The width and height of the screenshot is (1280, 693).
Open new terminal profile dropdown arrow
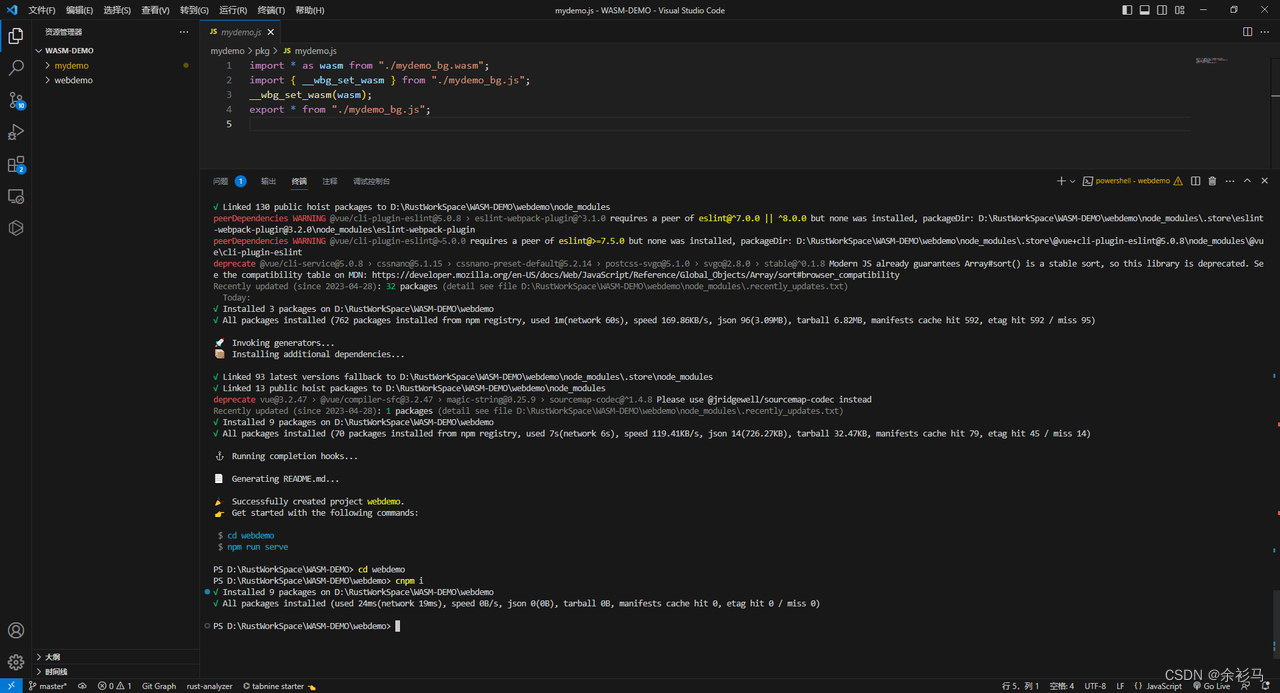1073,181
